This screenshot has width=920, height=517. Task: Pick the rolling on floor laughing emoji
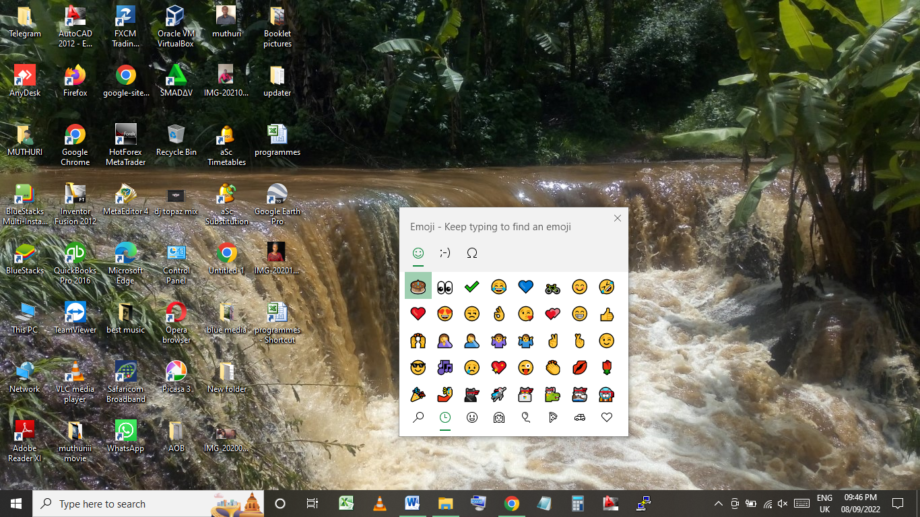(x=607, y=287)
